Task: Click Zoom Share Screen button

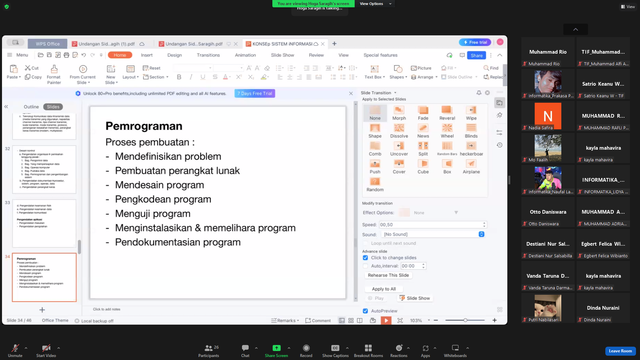Action: tap(276, 351)
